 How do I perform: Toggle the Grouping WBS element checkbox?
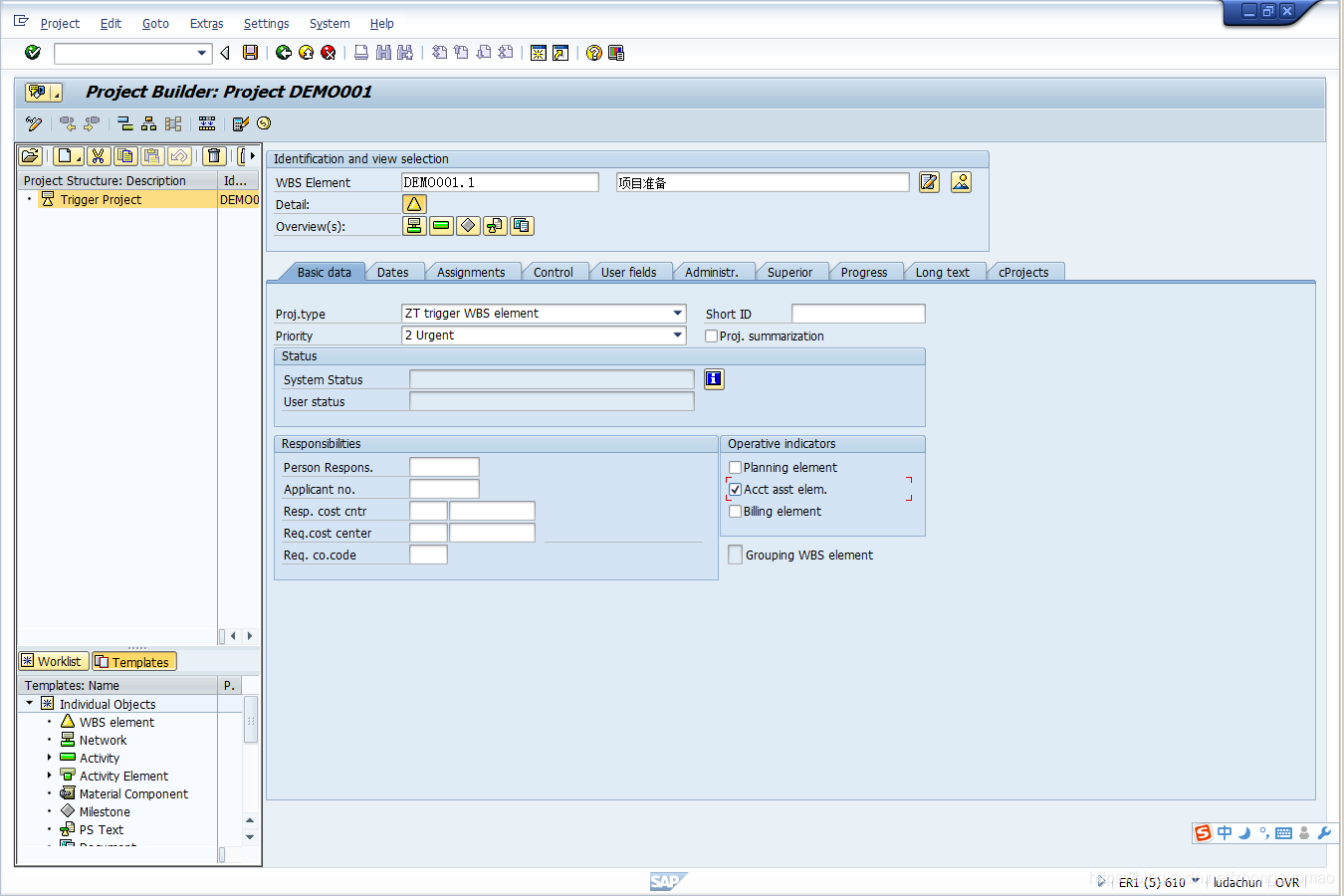(735, 556)
